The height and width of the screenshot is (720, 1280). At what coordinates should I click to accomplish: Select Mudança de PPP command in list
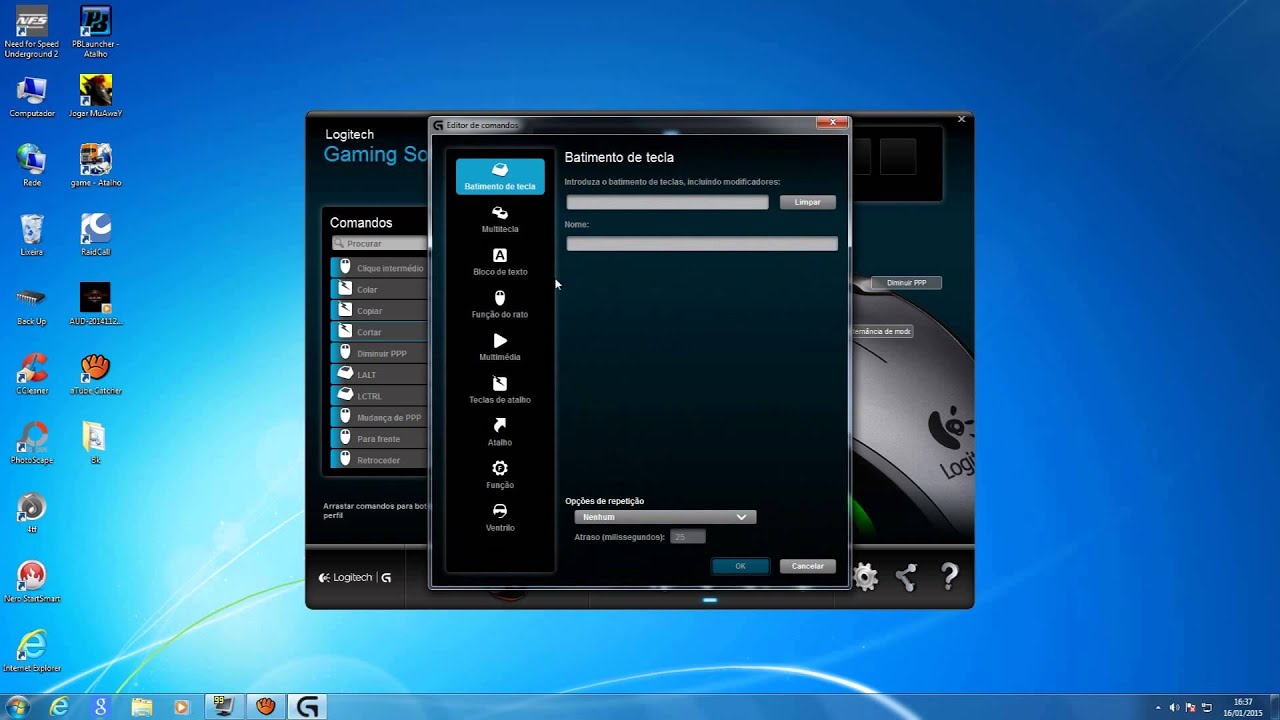click(x=380, y=417)
